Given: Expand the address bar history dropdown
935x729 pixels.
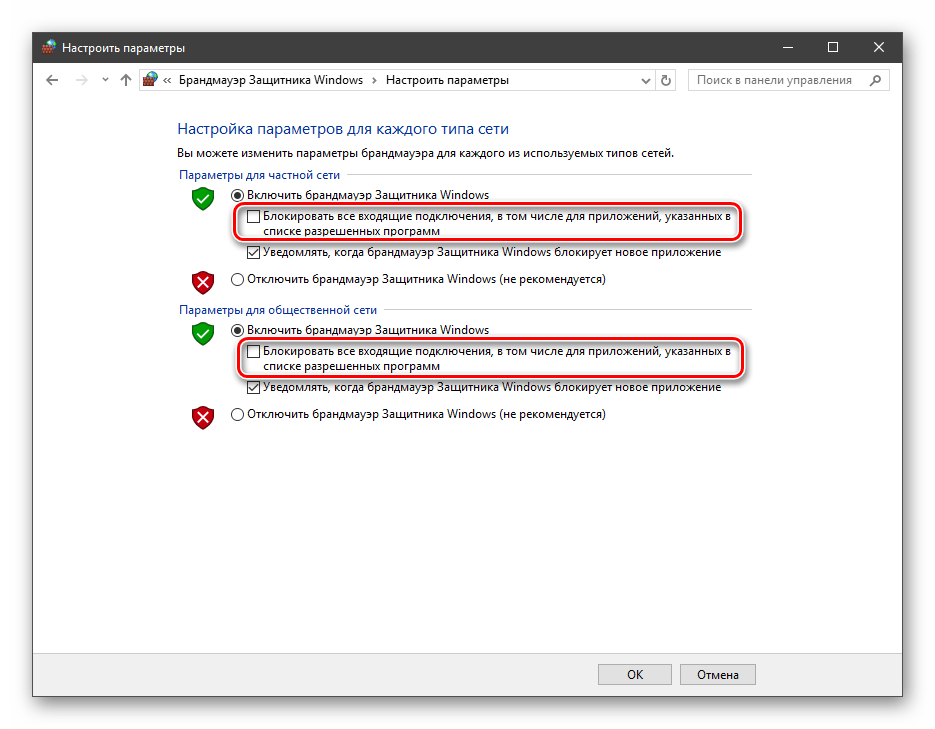Looking at the screenshot, I should tap(644, 80).
